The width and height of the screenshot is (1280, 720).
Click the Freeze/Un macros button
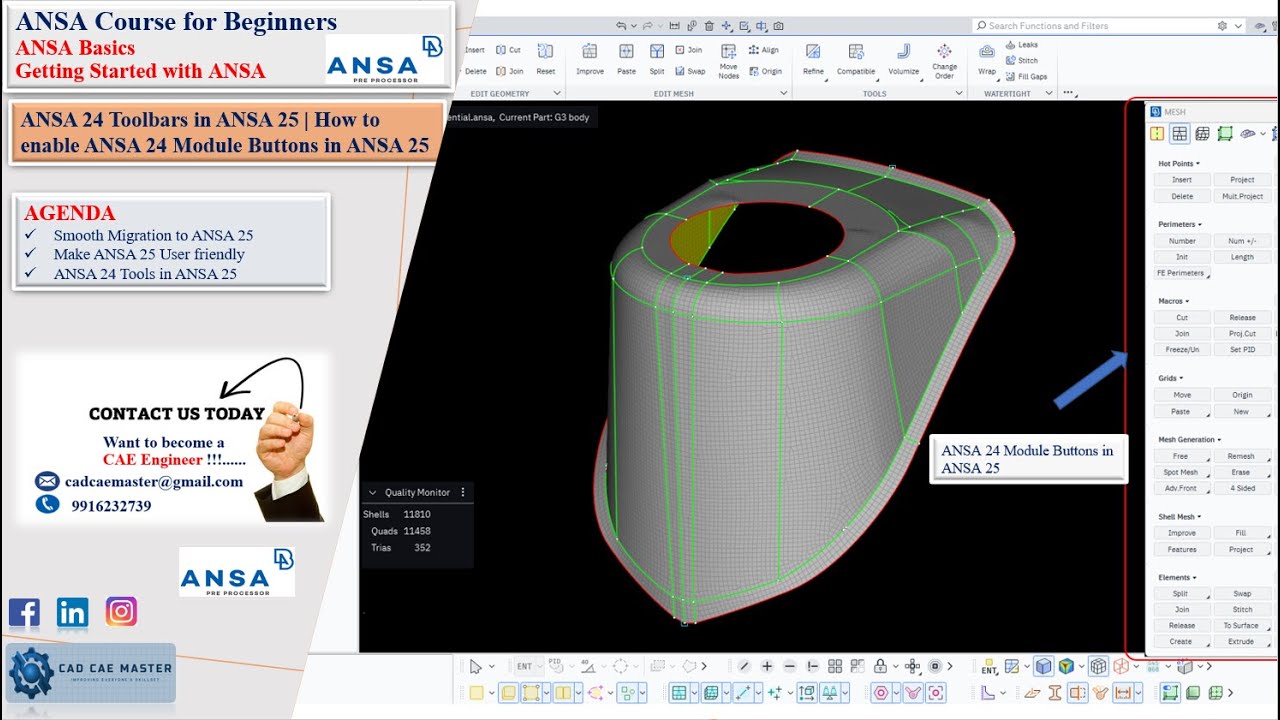1182,350
